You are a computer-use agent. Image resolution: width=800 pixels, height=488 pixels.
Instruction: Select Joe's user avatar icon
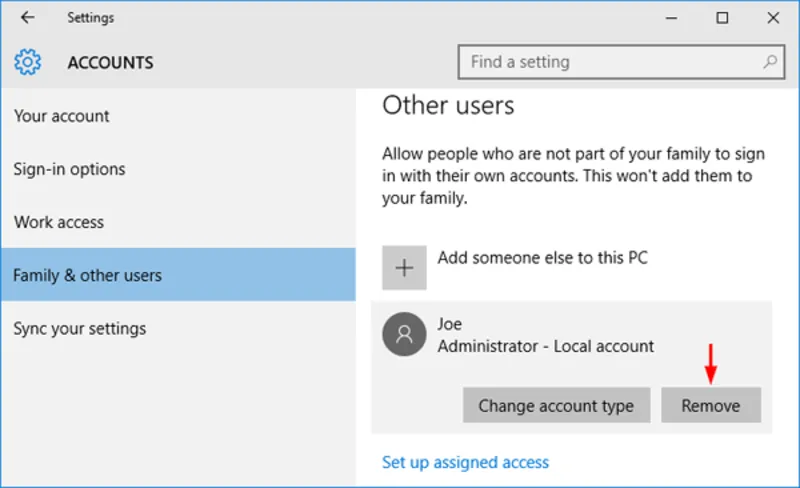(x=404, y=335)
